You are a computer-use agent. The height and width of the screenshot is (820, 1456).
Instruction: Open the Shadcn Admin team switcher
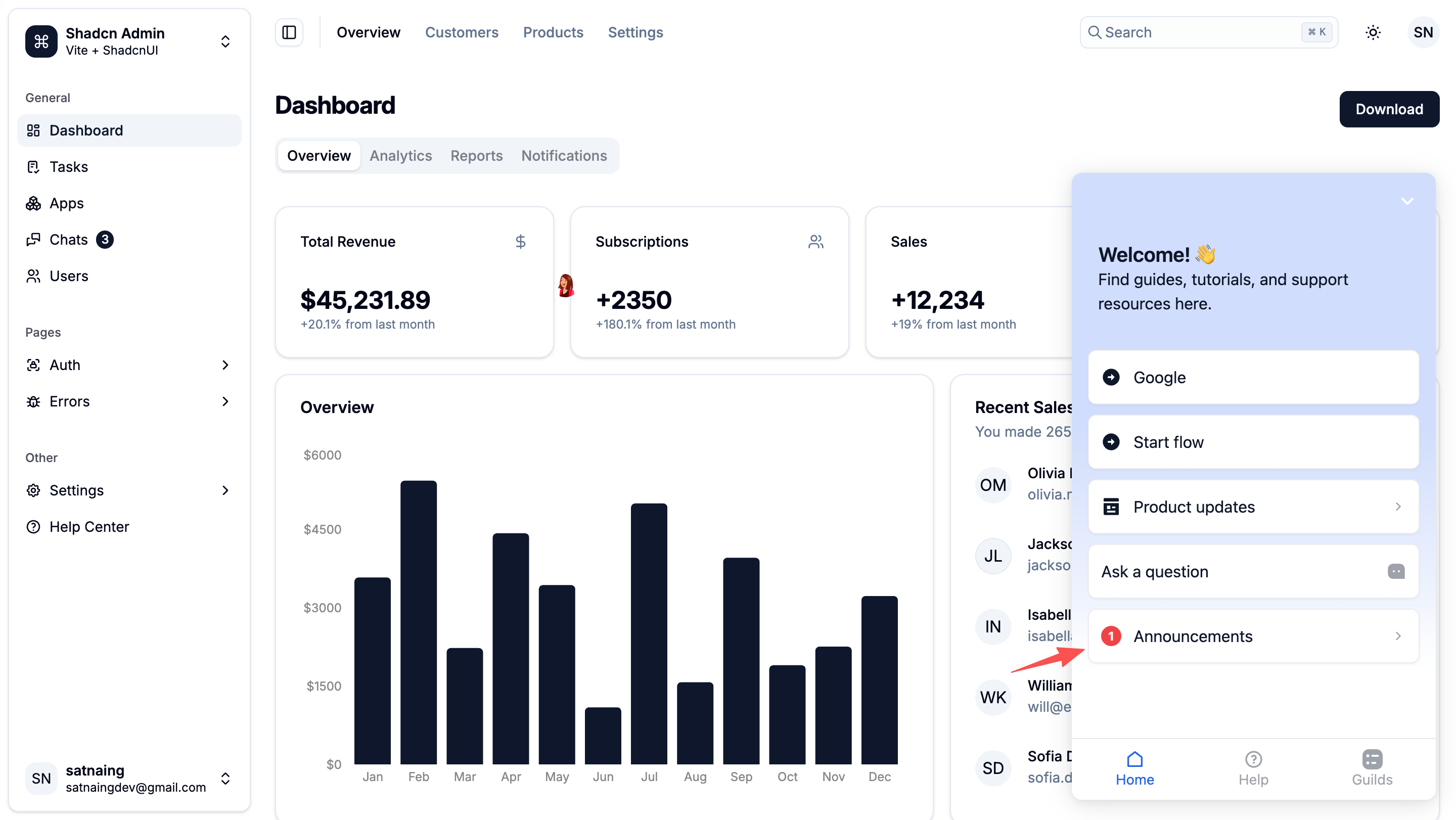coord(129,41)
